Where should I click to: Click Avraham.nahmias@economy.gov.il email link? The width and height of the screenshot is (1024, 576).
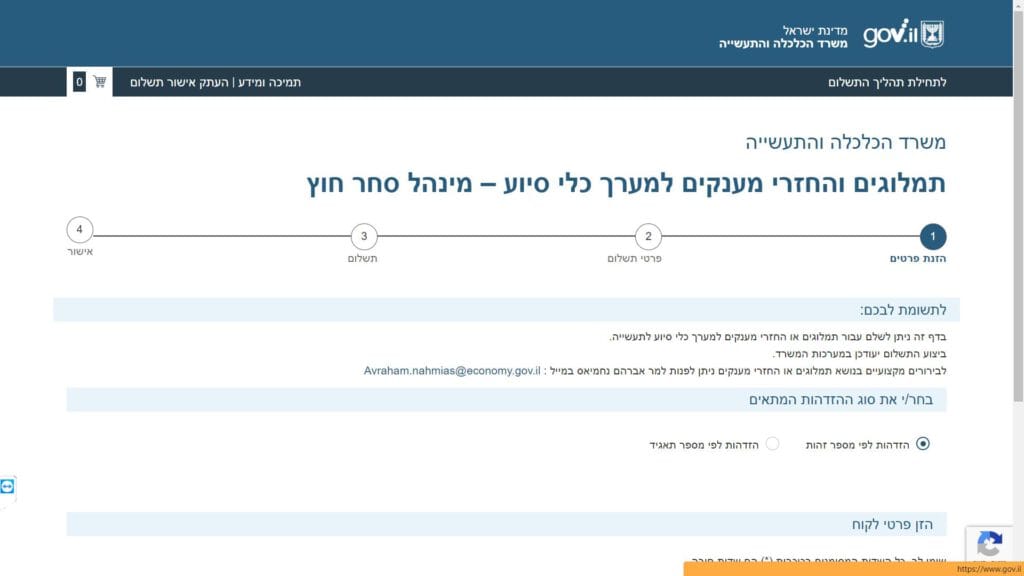pos(451,370)
